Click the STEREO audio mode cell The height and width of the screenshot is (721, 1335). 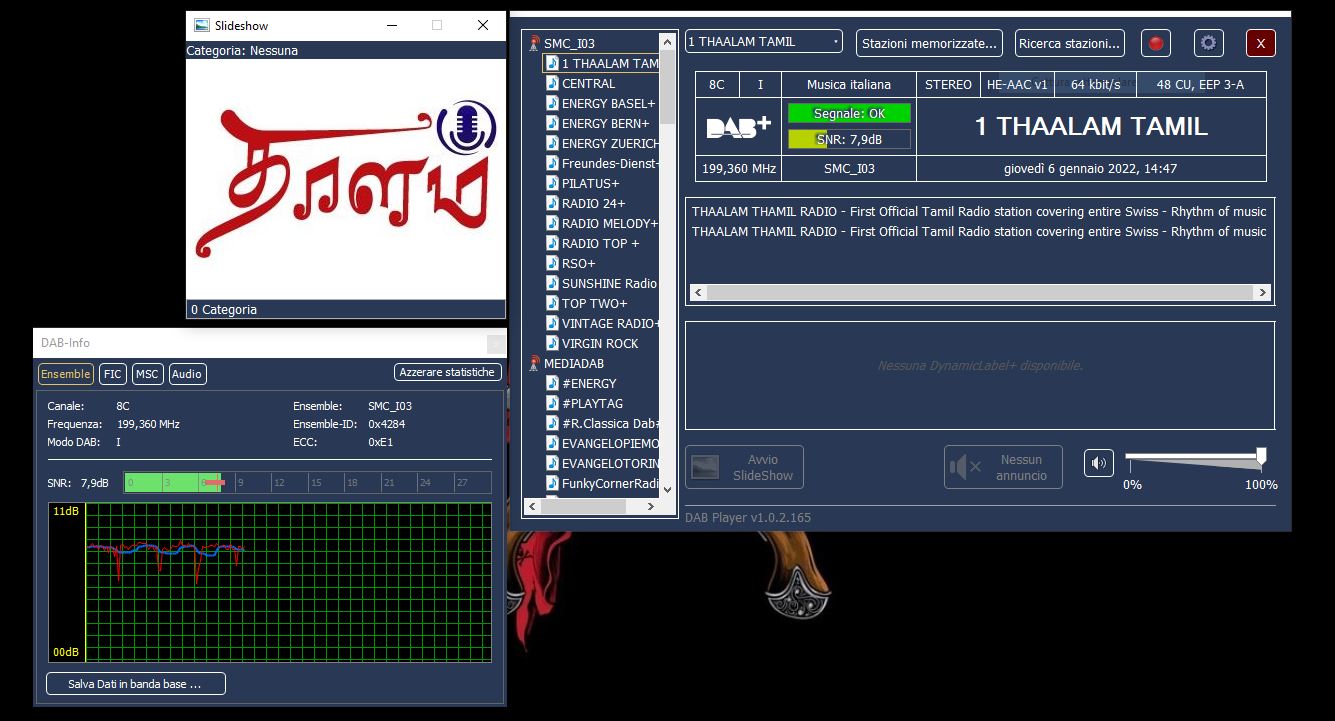[x=948, y=85]
